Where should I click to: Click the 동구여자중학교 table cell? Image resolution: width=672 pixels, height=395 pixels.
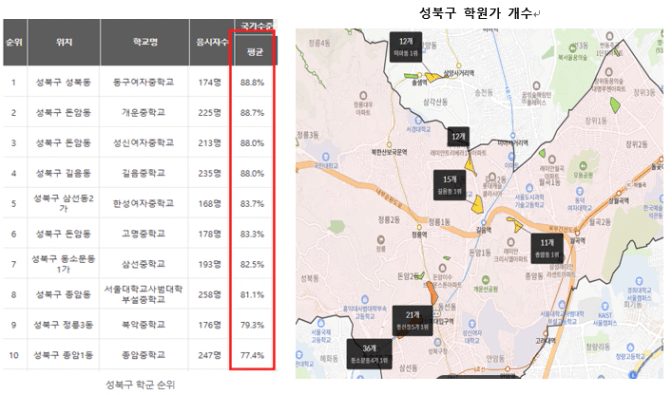[x=144, y=82]
